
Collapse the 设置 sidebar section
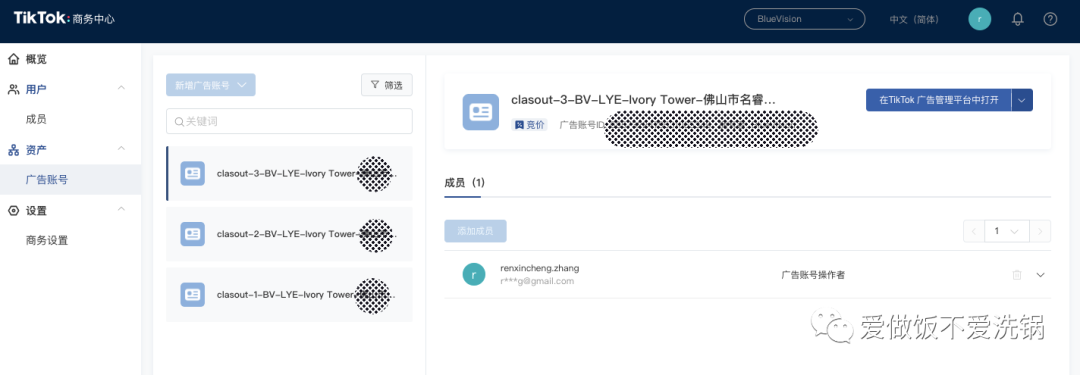pyautogui.click(x=121, y=210)
